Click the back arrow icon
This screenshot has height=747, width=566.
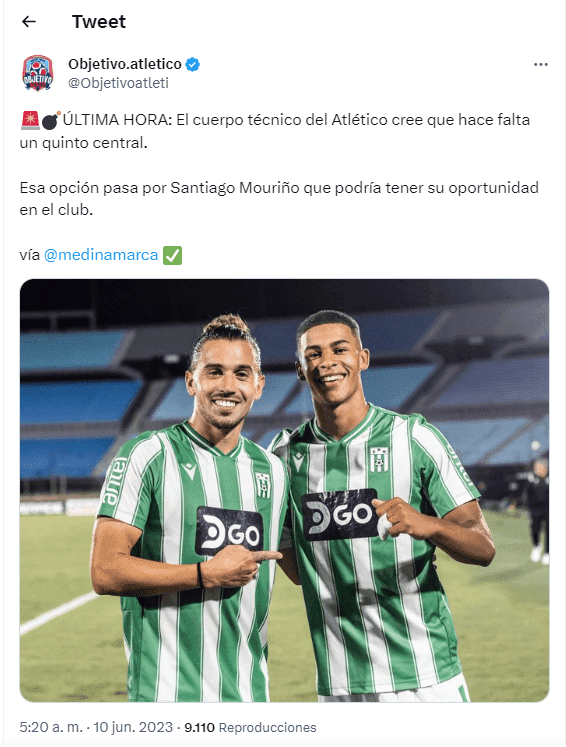[x=29, y=21]
